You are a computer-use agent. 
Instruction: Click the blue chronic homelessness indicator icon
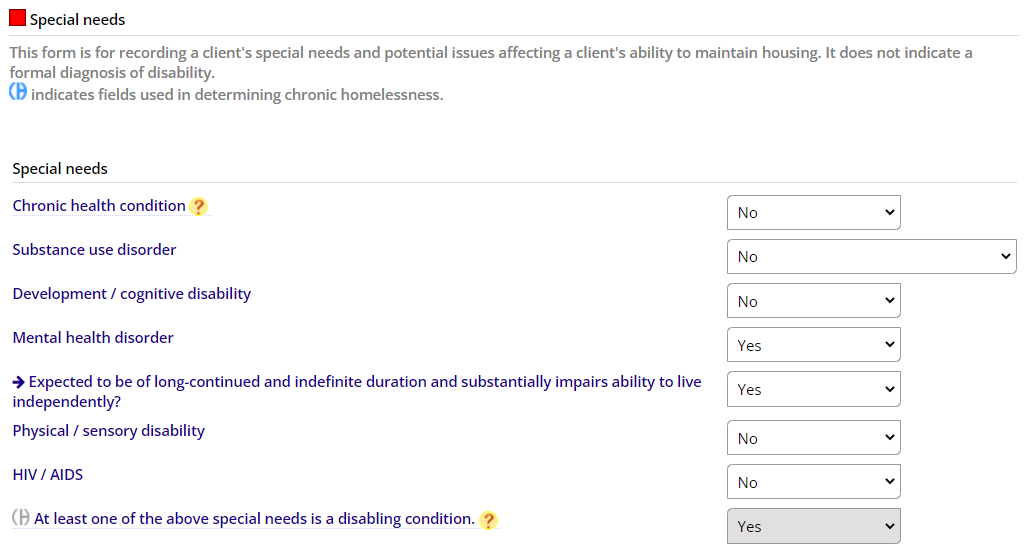(x=18, y=92)
